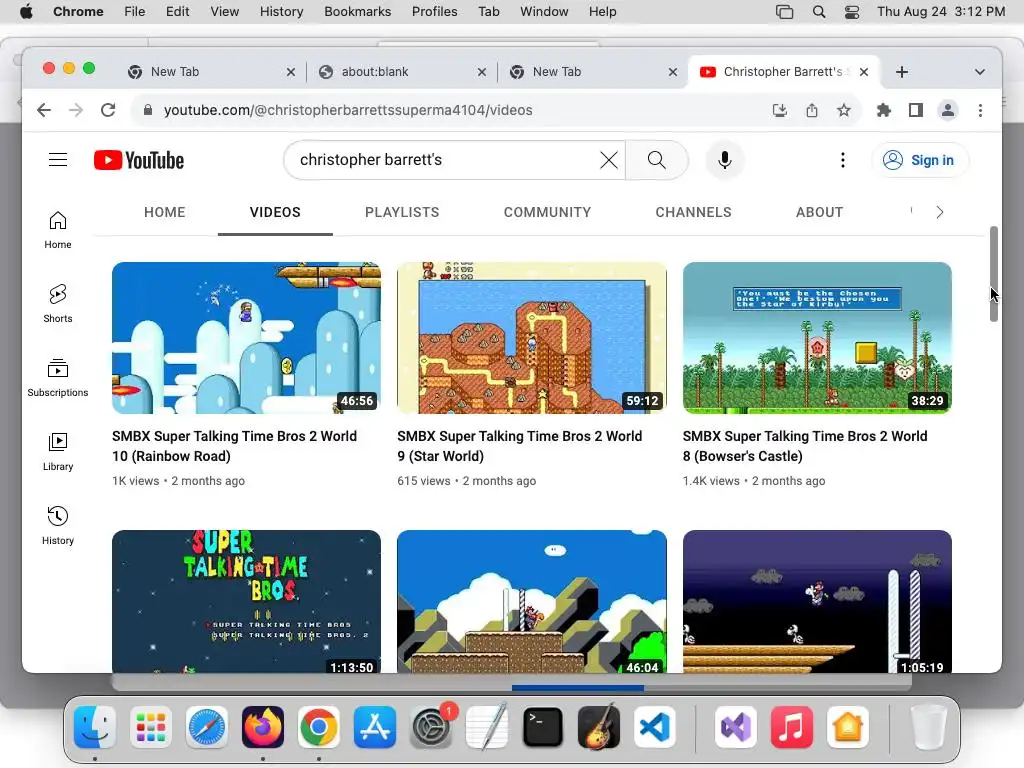This screenshot has height=768, width=1024.
Task: Open the Bowser's Castle thumbnail 38:29
Action: 817,338
